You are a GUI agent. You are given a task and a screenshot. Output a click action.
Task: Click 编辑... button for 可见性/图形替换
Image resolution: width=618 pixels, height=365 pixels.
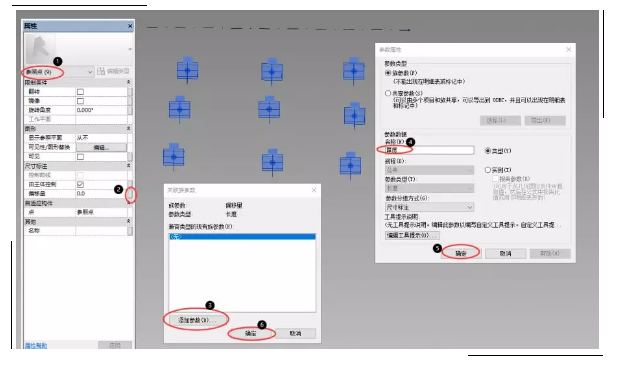(x=101, y=147)
